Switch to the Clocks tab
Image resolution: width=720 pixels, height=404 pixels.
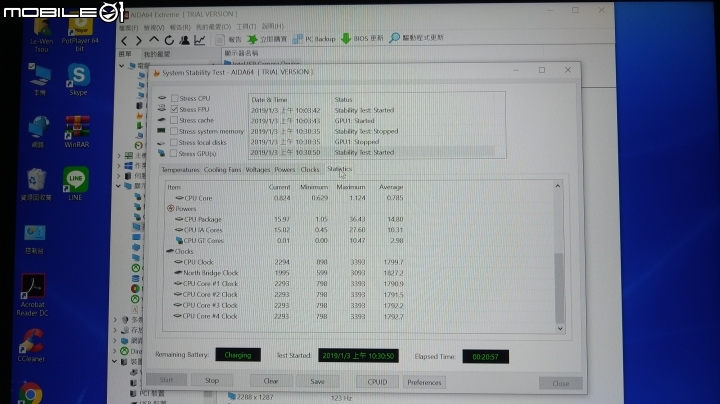(x=310, y=170)
